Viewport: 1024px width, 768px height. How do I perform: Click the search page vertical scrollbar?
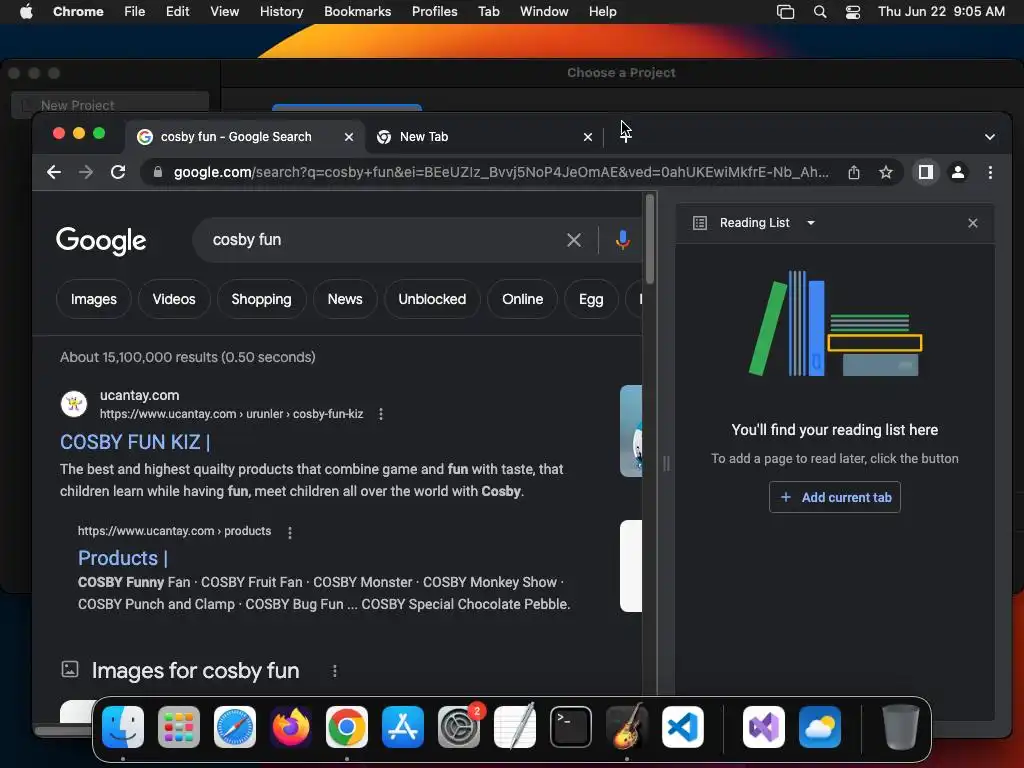(x=650, y=239)
